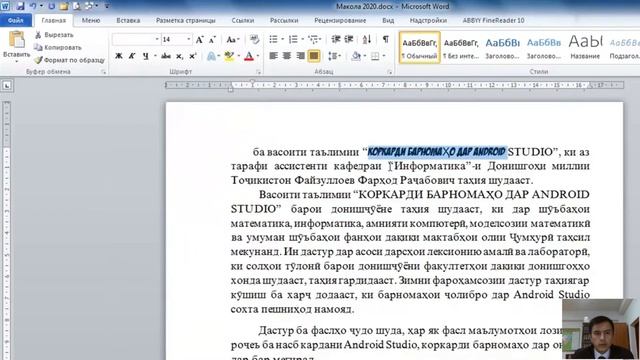The width and height of the screenshot is (640, 360).
Task: Decrease paragraph indent
Action: [336, 40]
